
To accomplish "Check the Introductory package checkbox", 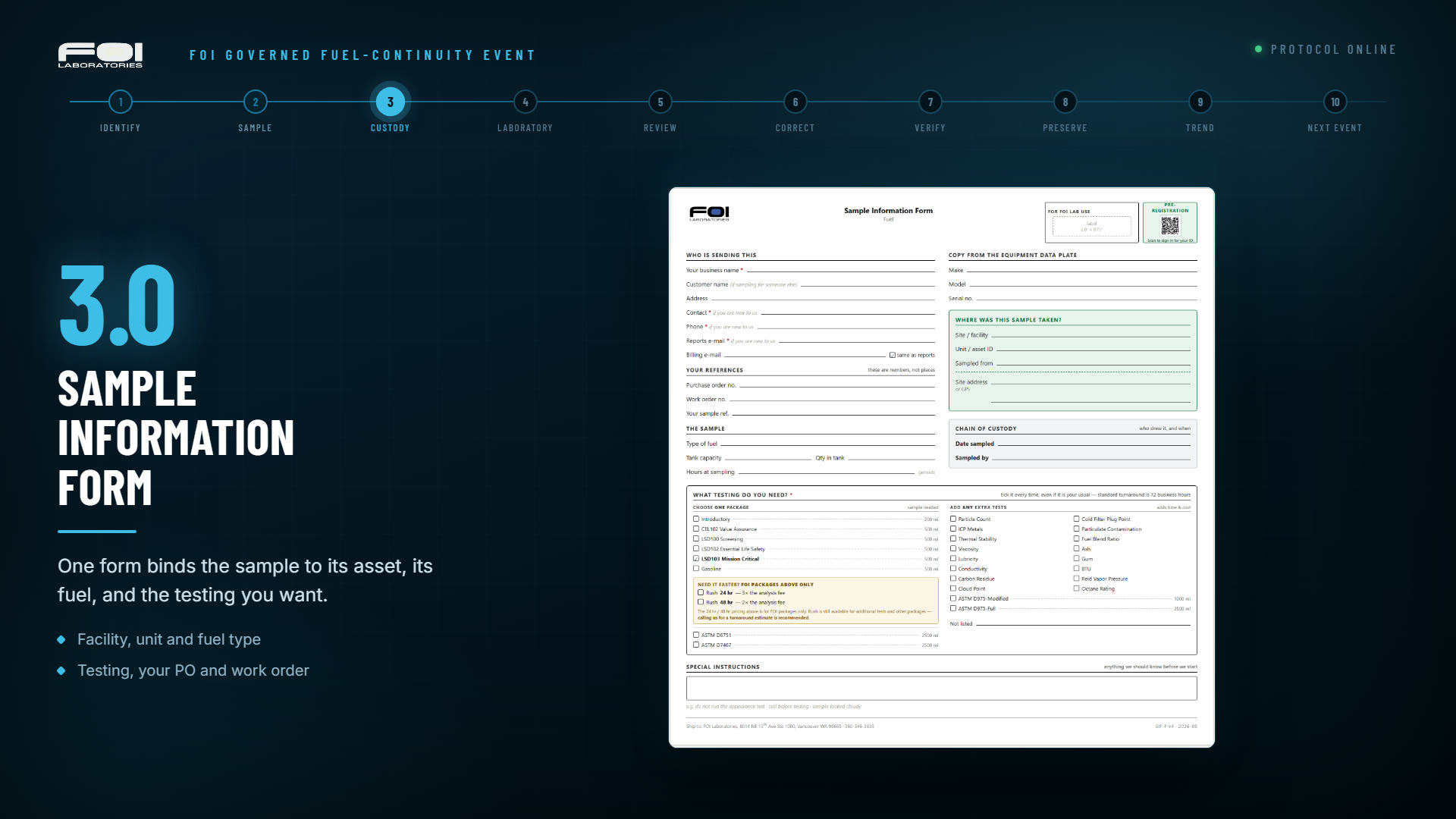I will [696, 519].
